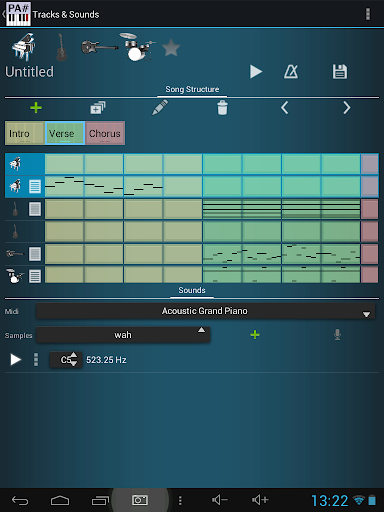Open the Acoustic Grand Piano MIDI dropdown

(206, 311)
